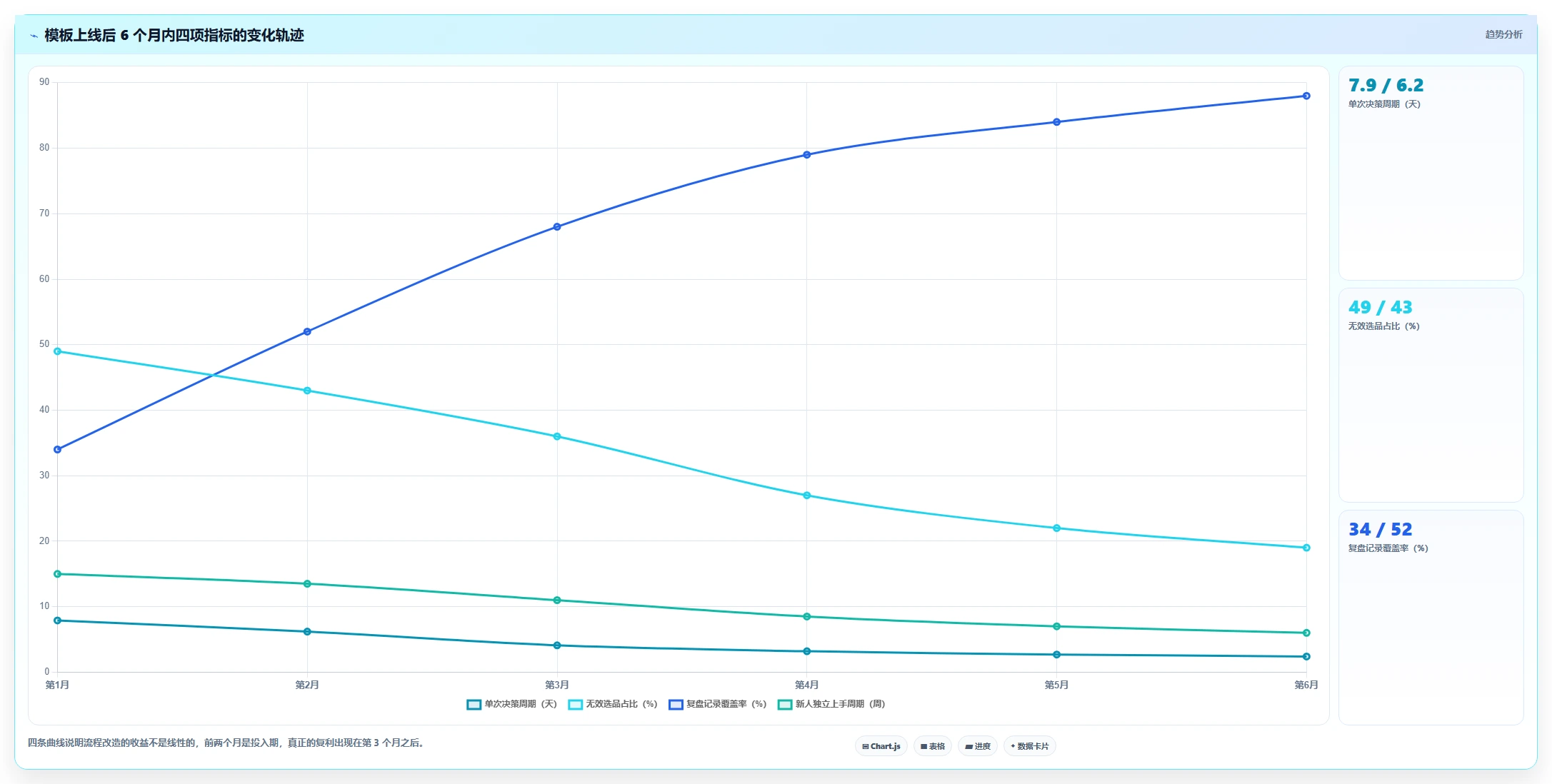Toggle the 复盘记录覆盖率（%）legend series
This screenshot has width=1552, height=784.
(718, 704)
